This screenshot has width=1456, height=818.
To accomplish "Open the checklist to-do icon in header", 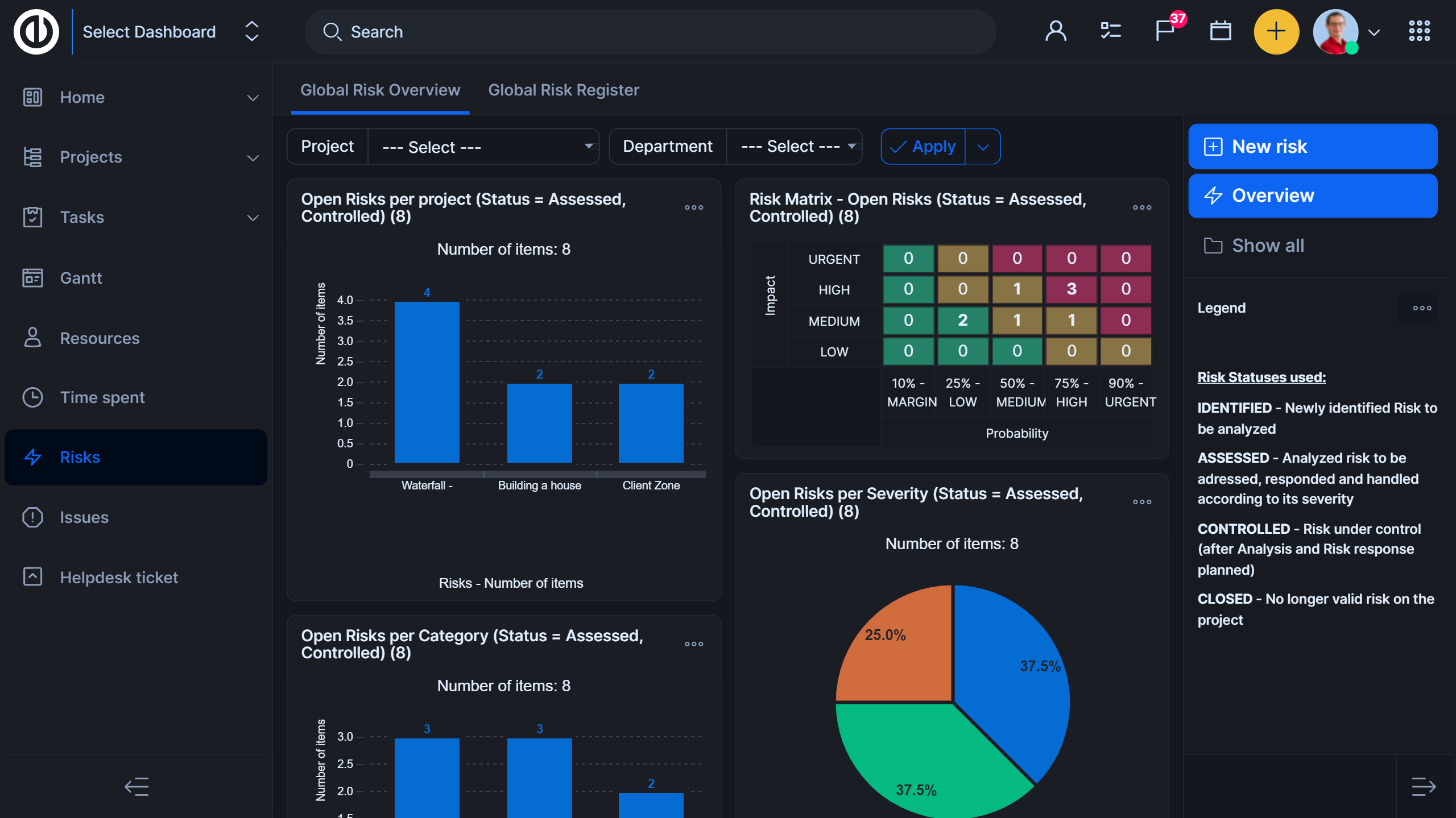I will coord(1110,31).
